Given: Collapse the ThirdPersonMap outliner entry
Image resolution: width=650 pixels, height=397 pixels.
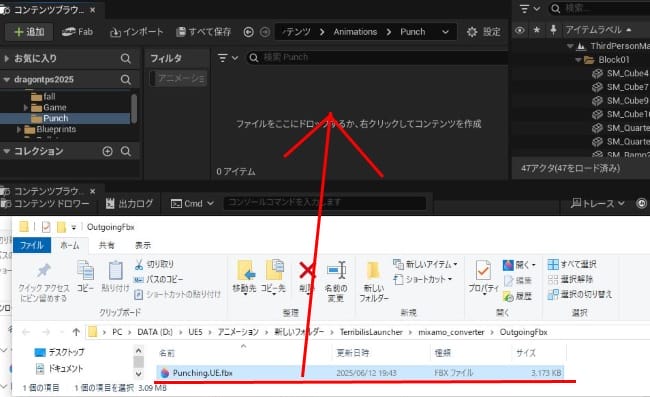Looking at the screenshot, I should 570,46.
